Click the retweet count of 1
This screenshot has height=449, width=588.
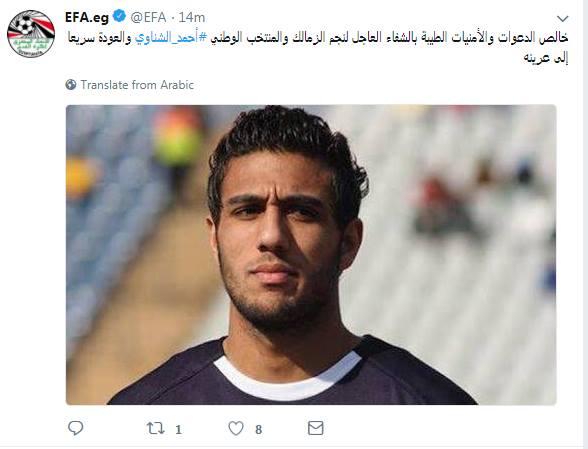[178, 429]
